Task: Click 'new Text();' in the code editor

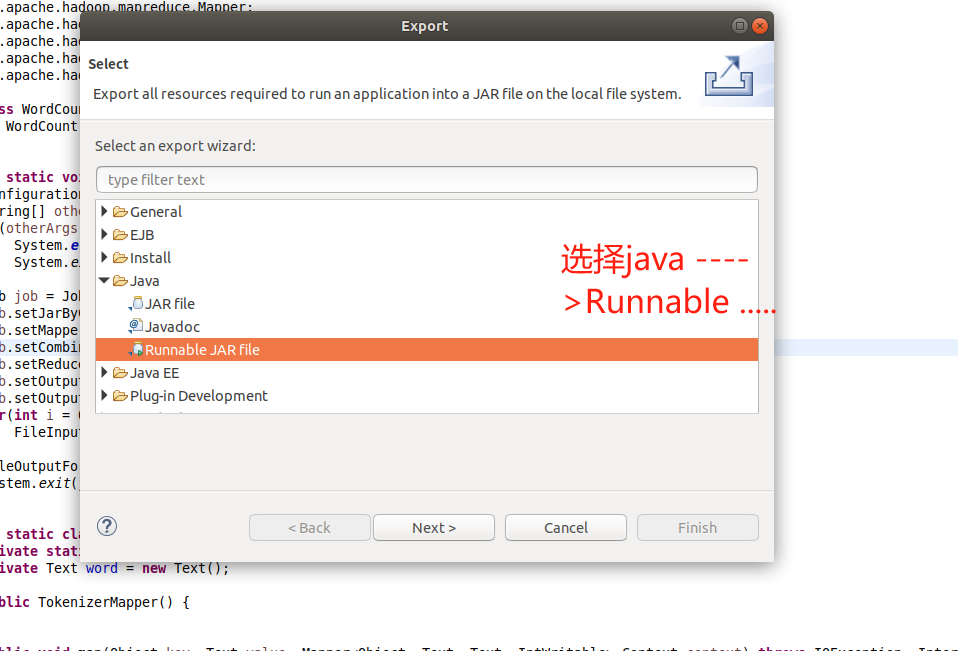Action: click(186, 569)
